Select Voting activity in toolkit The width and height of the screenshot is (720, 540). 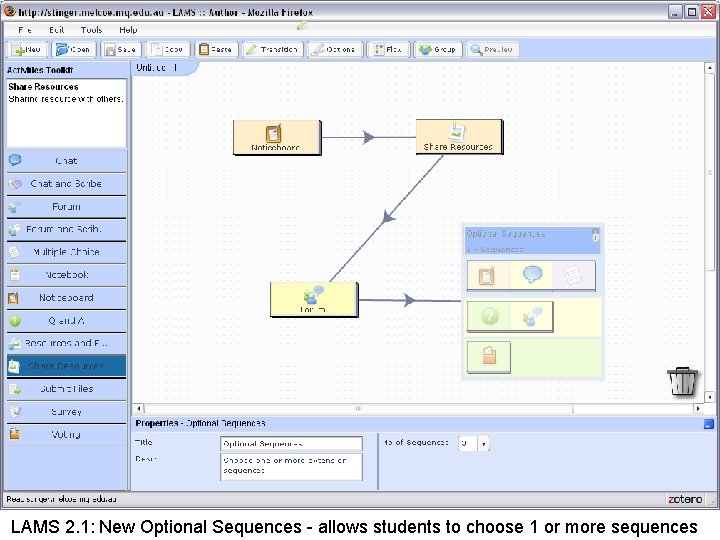click(67, 434)
